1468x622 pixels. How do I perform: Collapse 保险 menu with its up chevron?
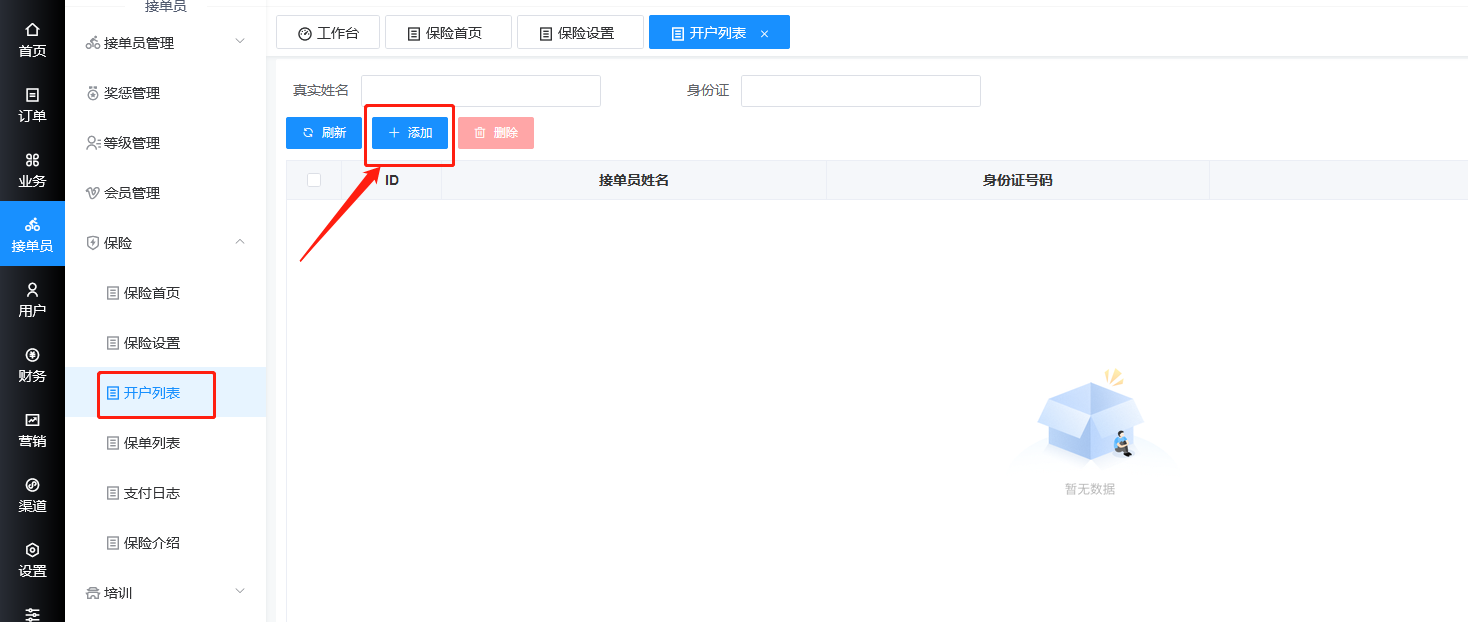click(240, 242)
